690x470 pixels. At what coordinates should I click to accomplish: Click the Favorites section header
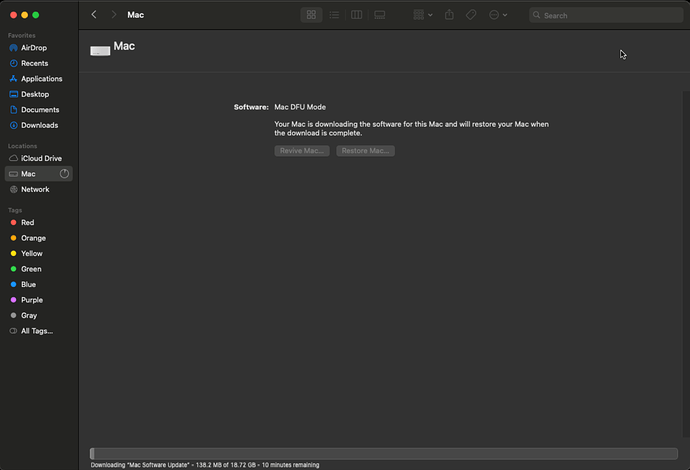(22, 35)
